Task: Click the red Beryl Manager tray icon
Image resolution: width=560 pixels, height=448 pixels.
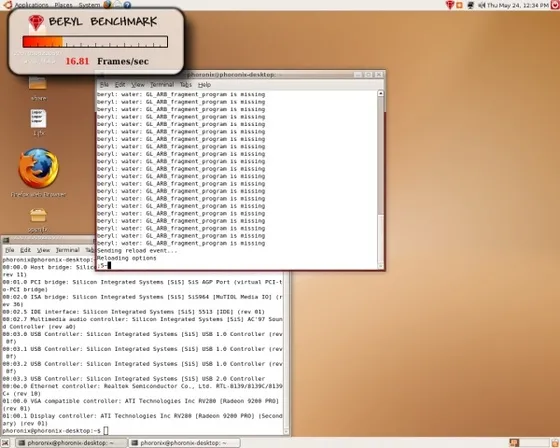Action: [450, 5]
